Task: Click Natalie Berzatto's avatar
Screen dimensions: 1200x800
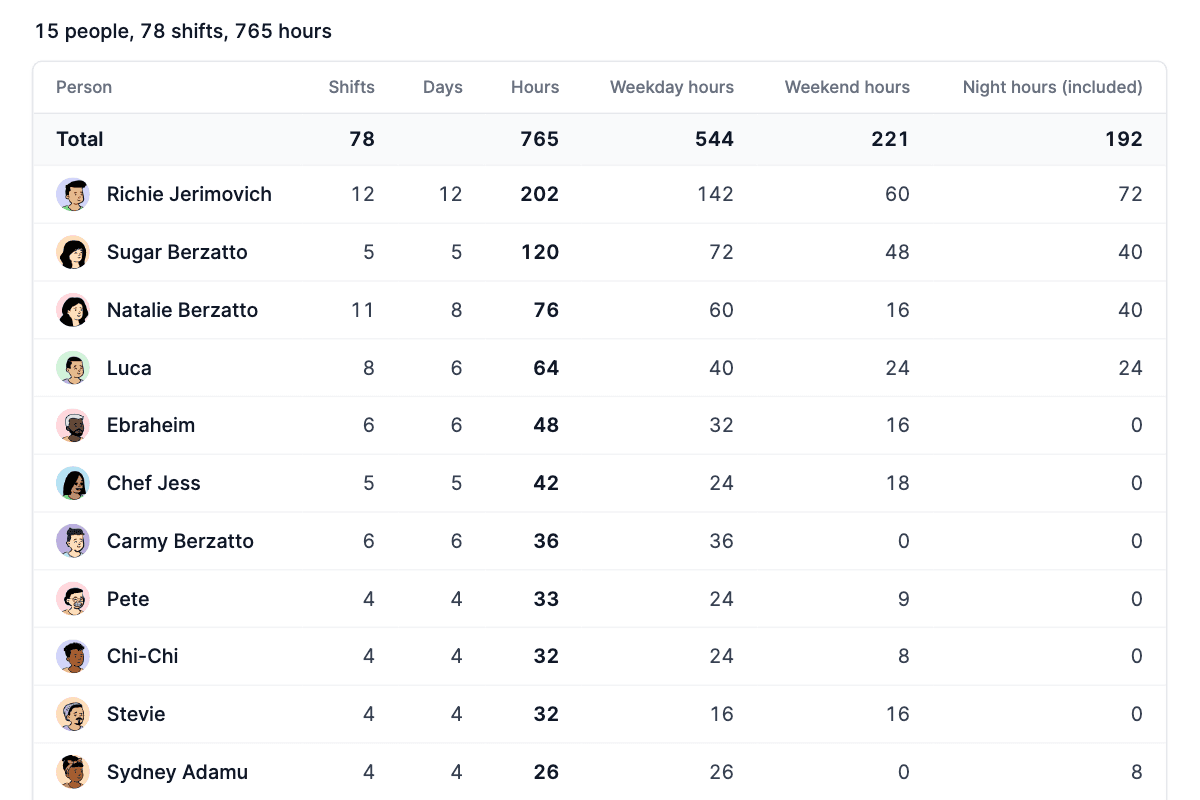Action: click(73, 310)
